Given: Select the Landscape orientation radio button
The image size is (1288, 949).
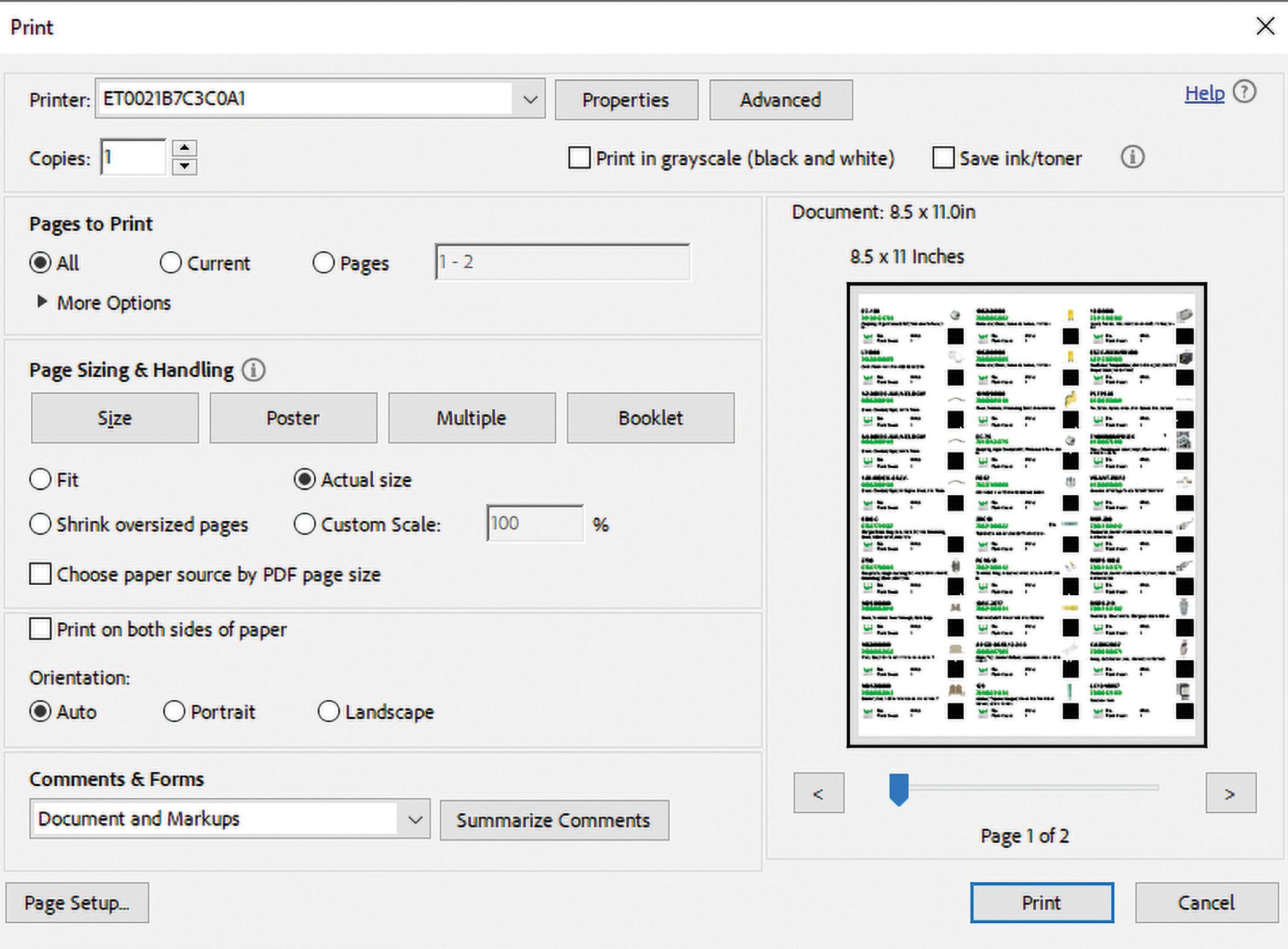Looking at the screenshot, I should click(328, 711).
